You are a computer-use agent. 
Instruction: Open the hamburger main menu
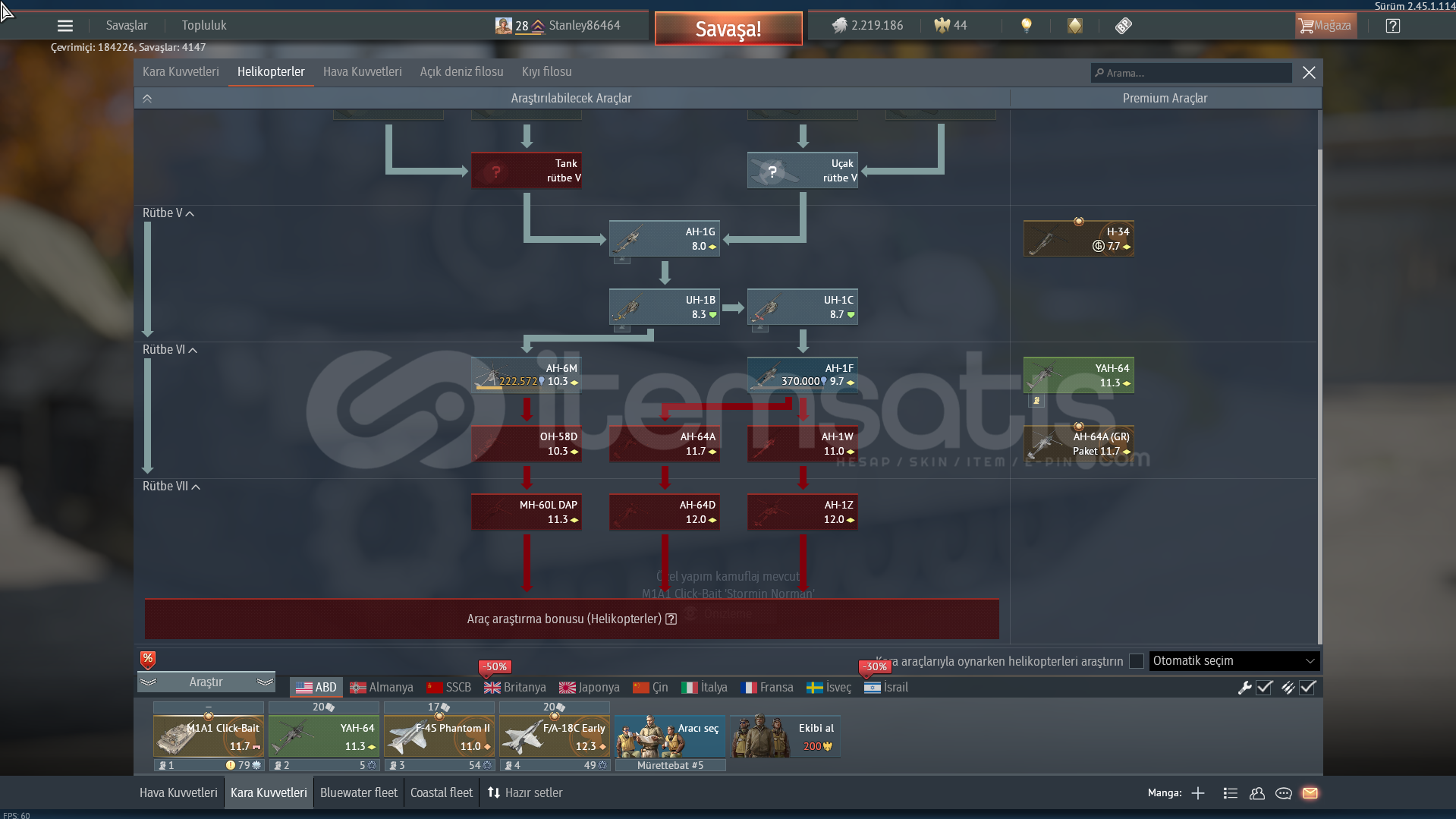[x=65, y=26]
